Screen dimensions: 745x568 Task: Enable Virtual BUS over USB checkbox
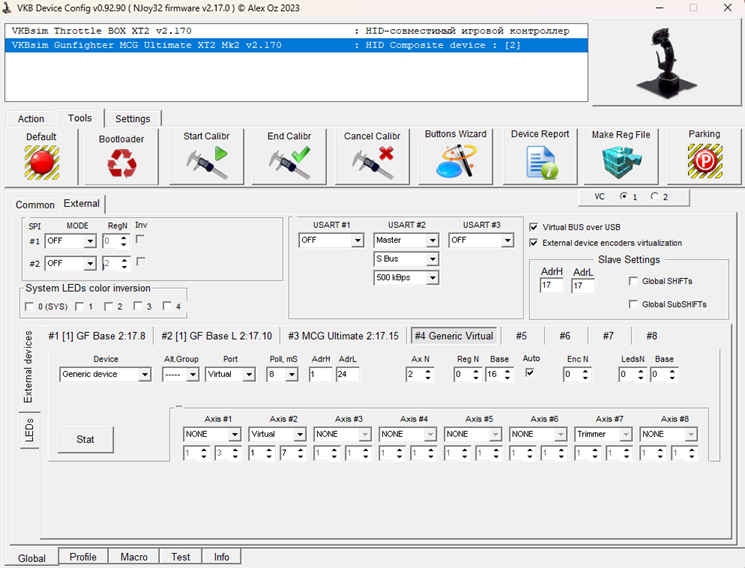[x=534, y=227]
